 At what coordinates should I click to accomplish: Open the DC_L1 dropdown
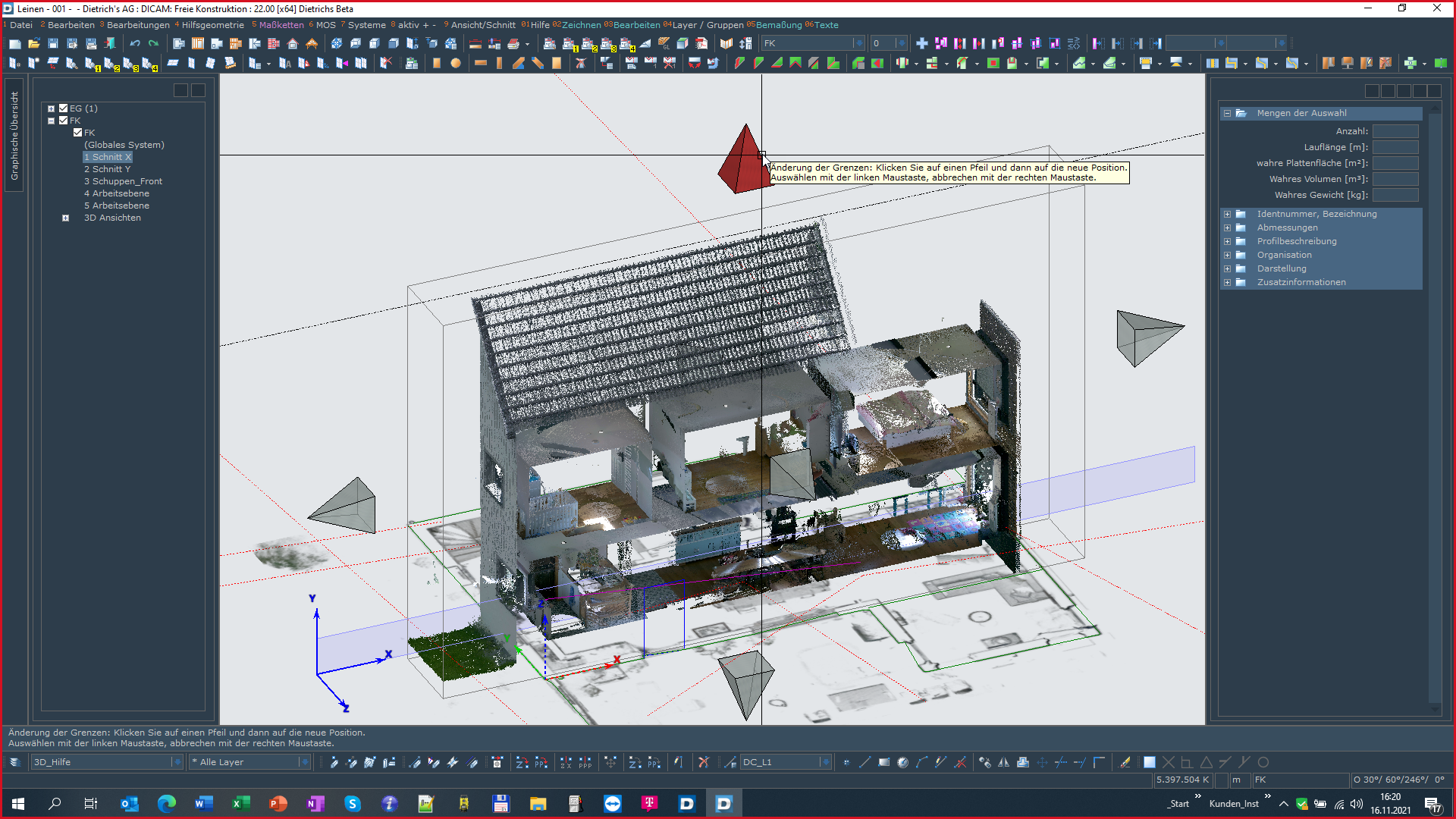click(x=825, y=762)
